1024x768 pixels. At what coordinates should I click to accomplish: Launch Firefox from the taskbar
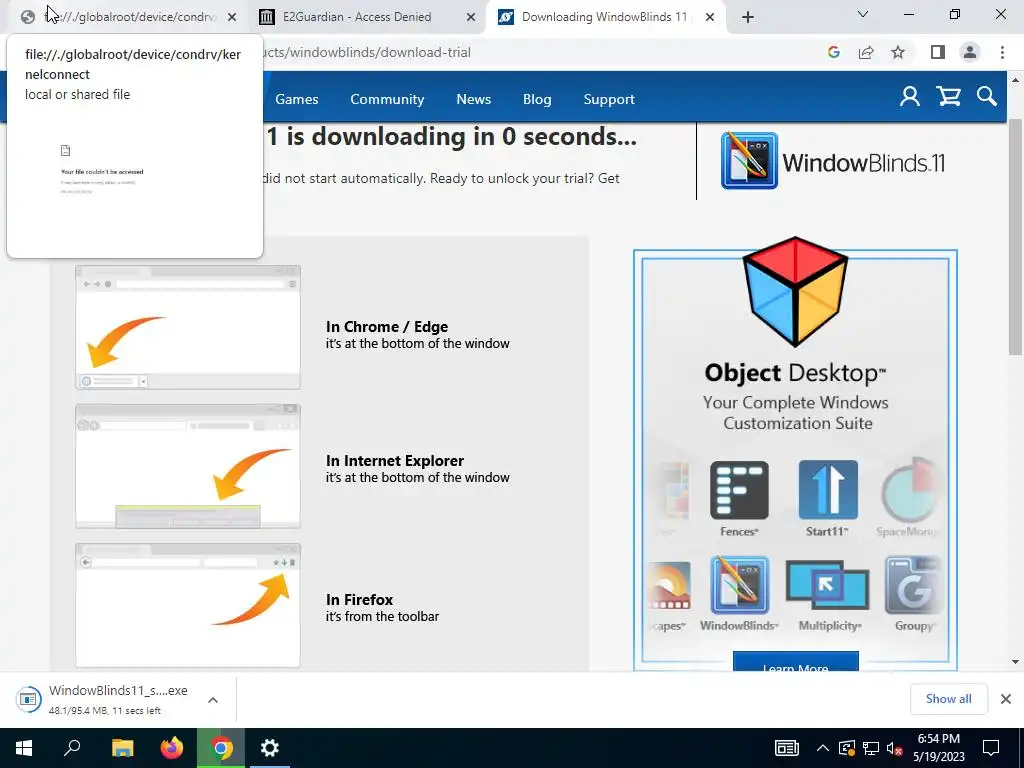(x=172, y=748)
